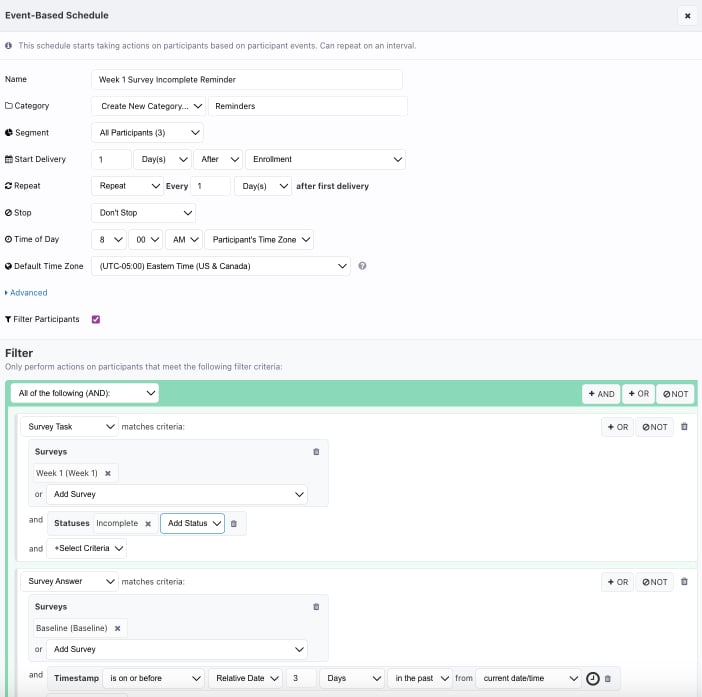The height and width of the screenshot is (697, 702).
Task: Expand the Advanced settings section
Action: click(x=27, y=293)
